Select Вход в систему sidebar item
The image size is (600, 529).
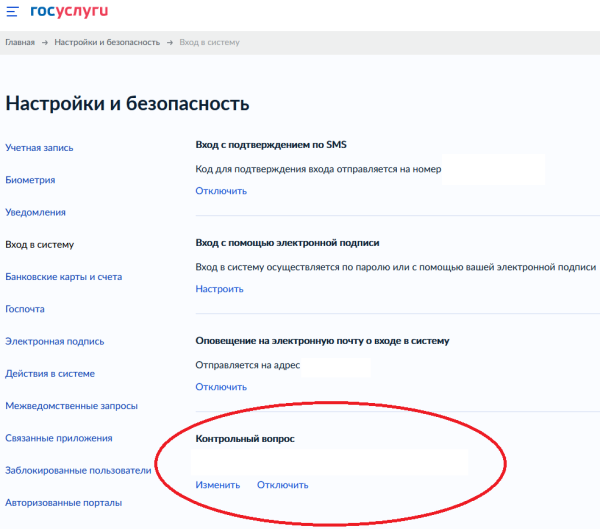click(39, 245)
